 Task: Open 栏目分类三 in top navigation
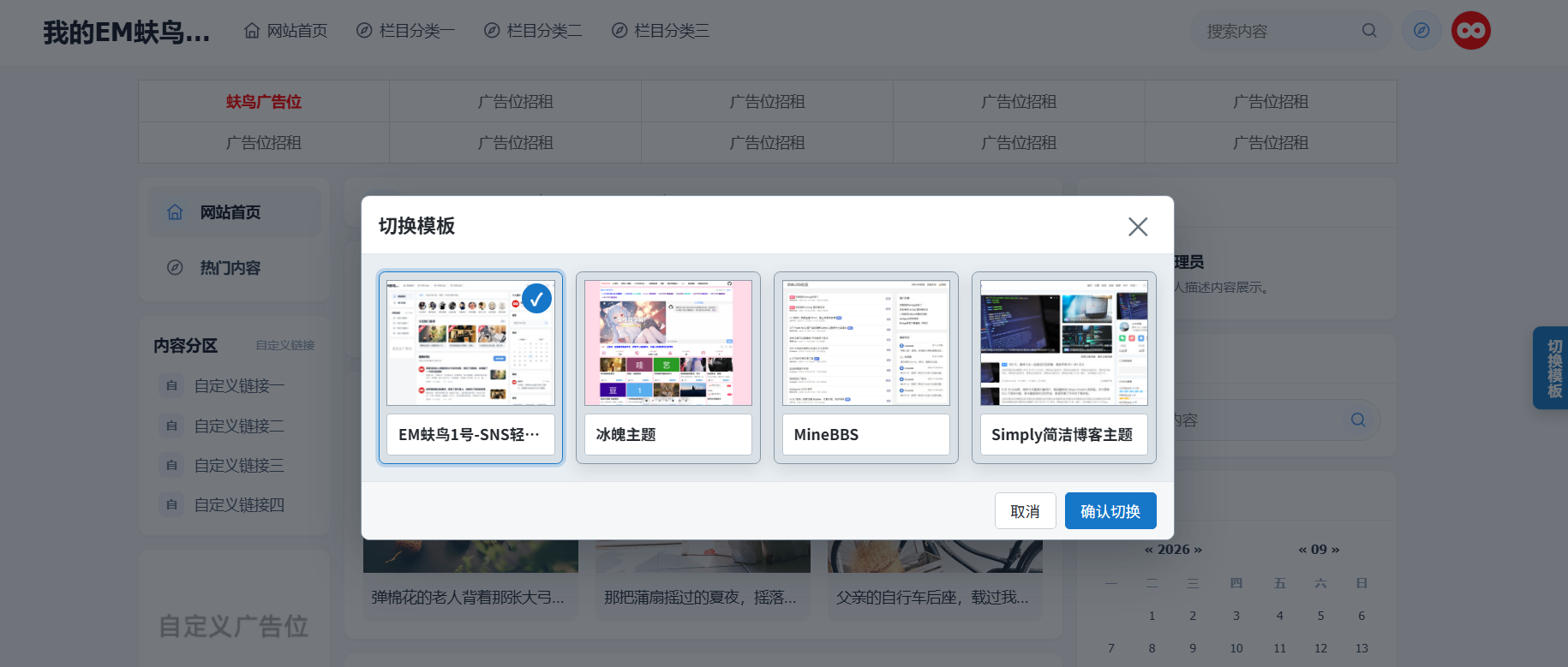click(x=661, y=31)
